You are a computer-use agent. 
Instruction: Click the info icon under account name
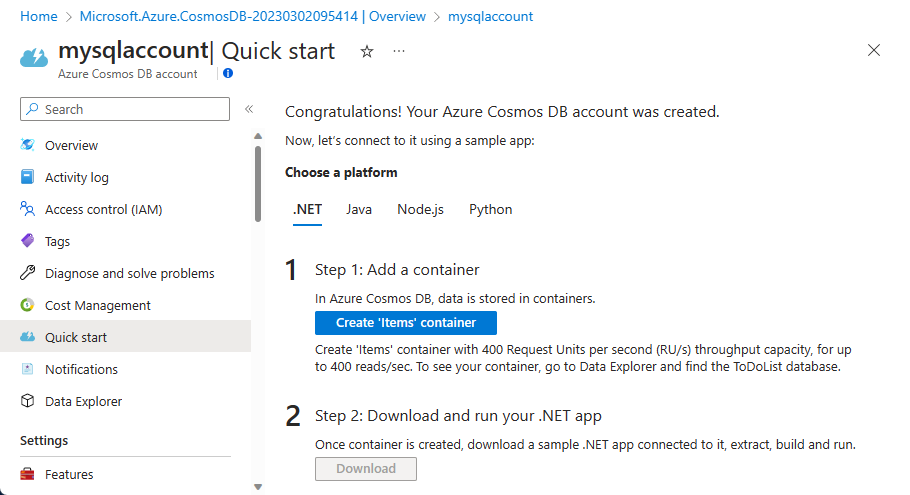[x=228, y=73]
